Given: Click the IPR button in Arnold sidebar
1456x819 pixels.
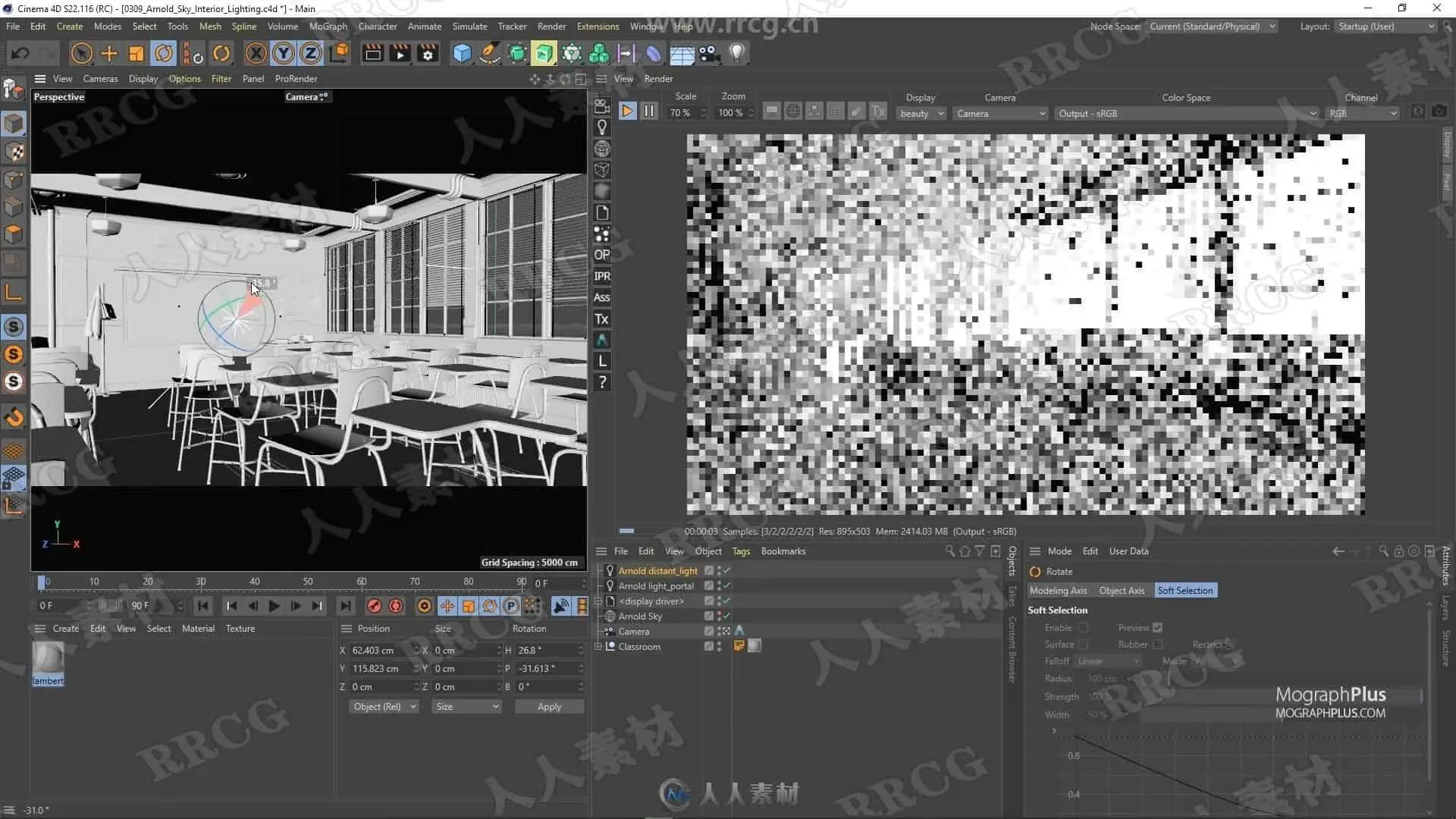Looking at the screenshot, I should click(x=602, y=276).
